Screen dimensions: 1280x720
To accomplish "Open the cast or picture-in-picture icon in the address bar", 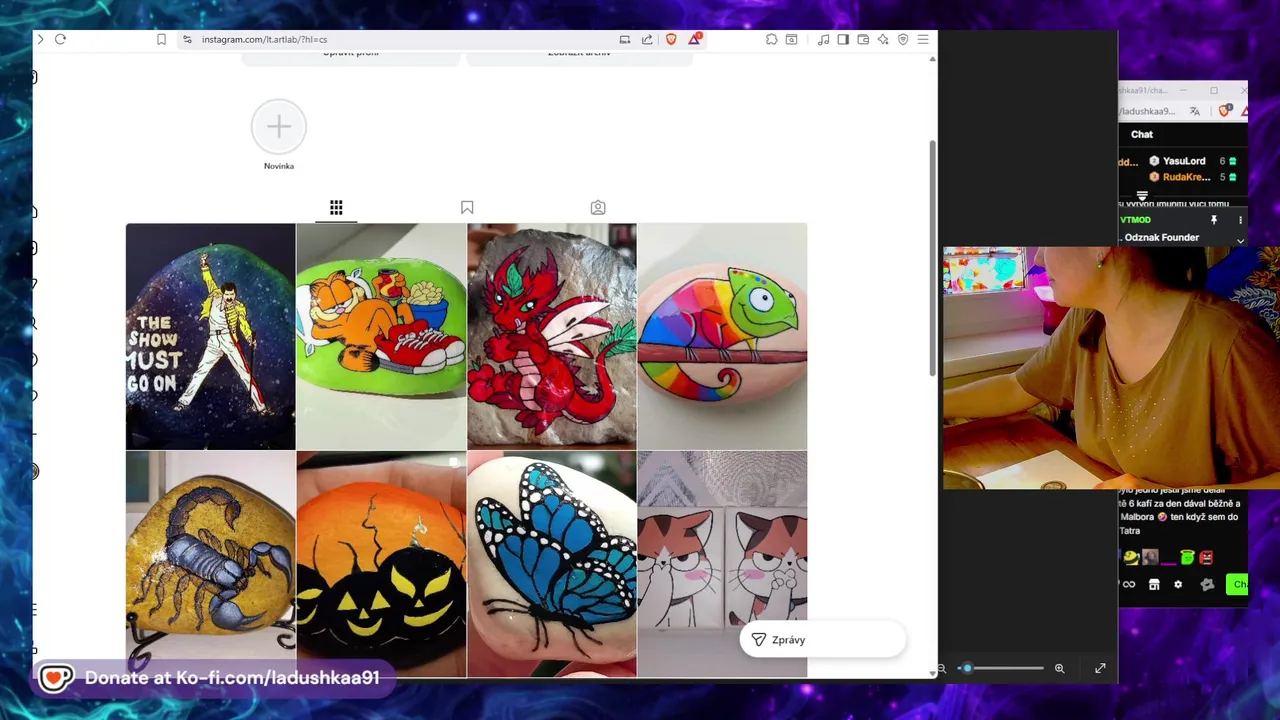I will tap(625, 39).
